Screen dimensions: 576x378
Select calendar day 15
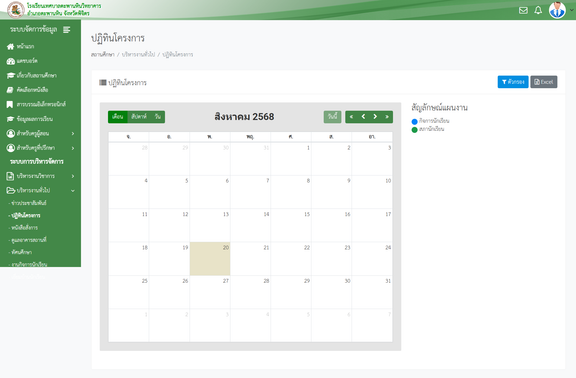tap(291, 225)
